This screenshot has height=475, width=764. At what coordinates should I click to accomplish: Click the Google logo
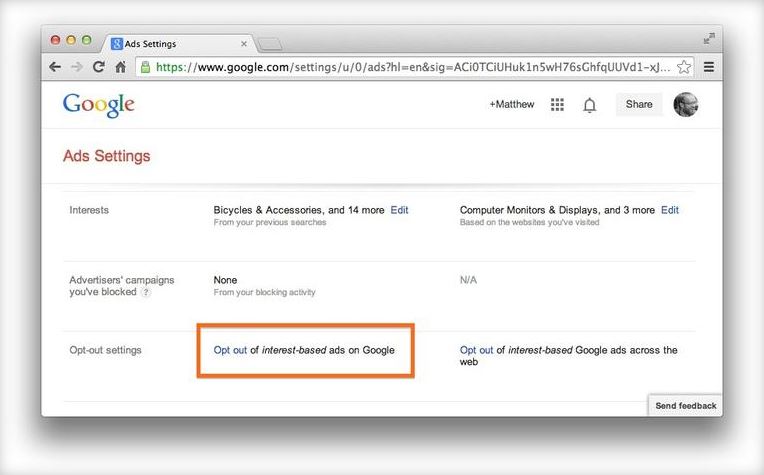click(98, 105)
